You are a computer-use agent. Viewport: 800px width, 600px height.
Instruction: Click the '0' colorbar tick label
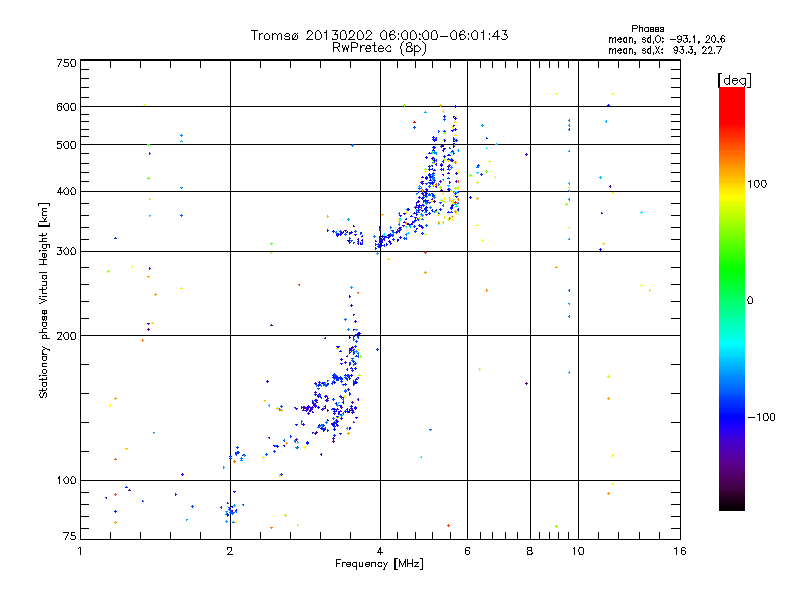(750, 301)
